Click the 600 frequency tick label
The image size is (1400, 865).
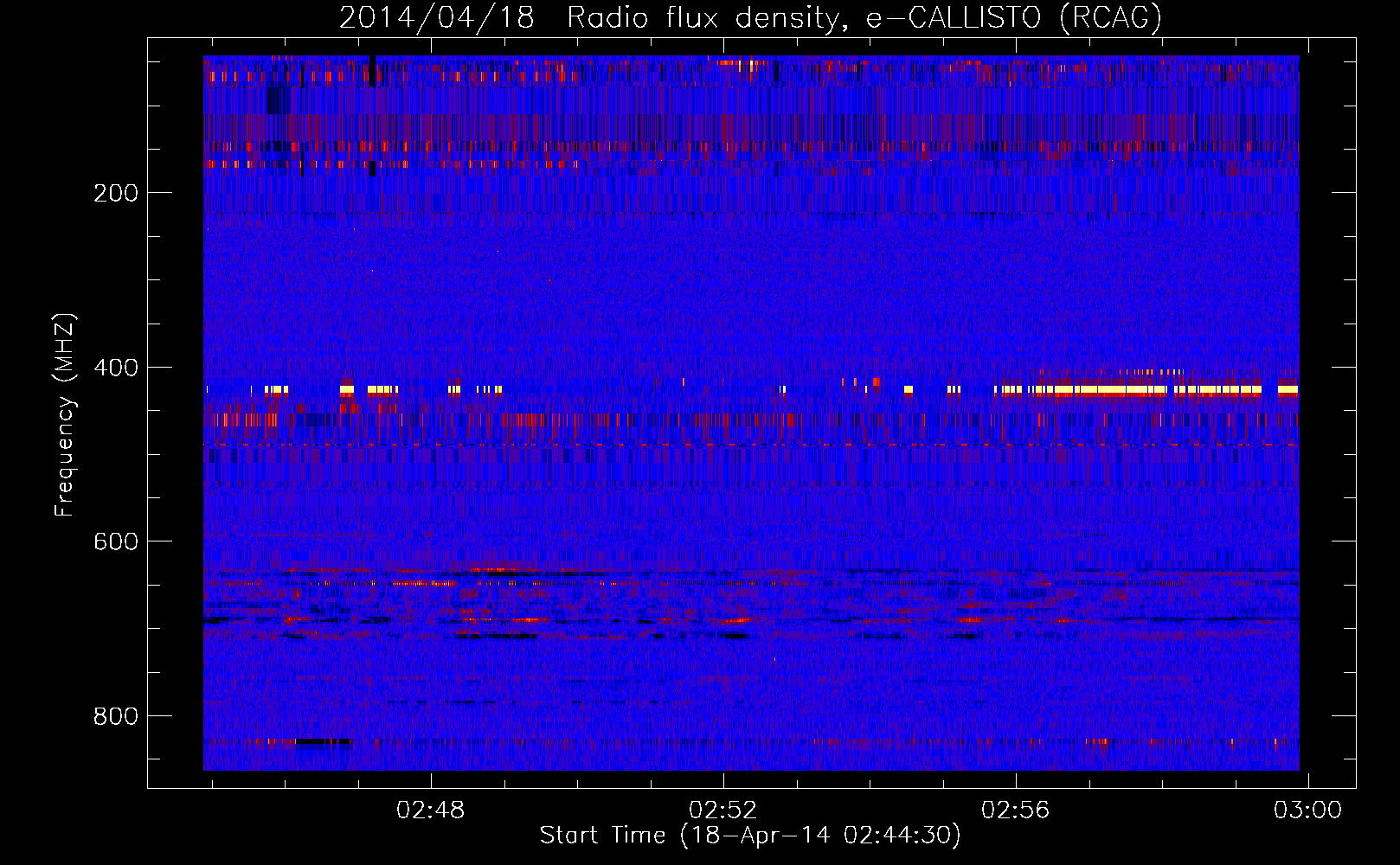click(x=116, y=541)
